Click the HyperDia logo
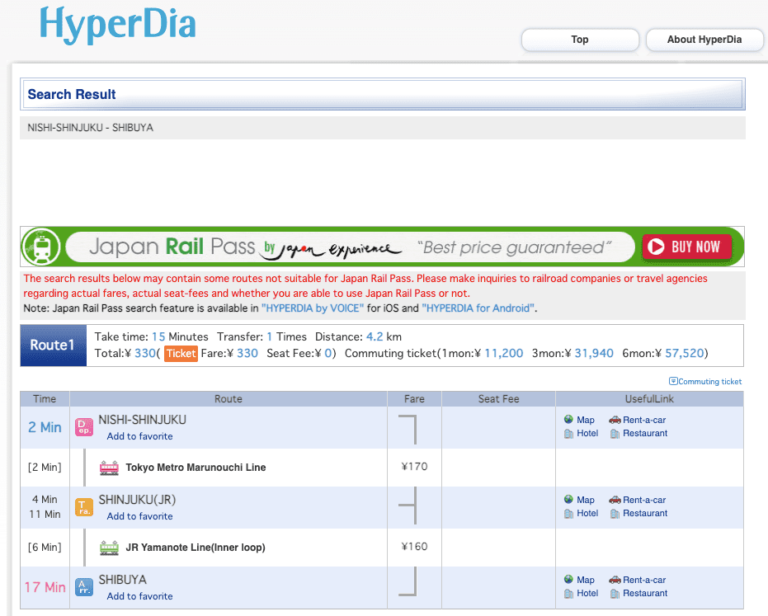 point(118,25)
